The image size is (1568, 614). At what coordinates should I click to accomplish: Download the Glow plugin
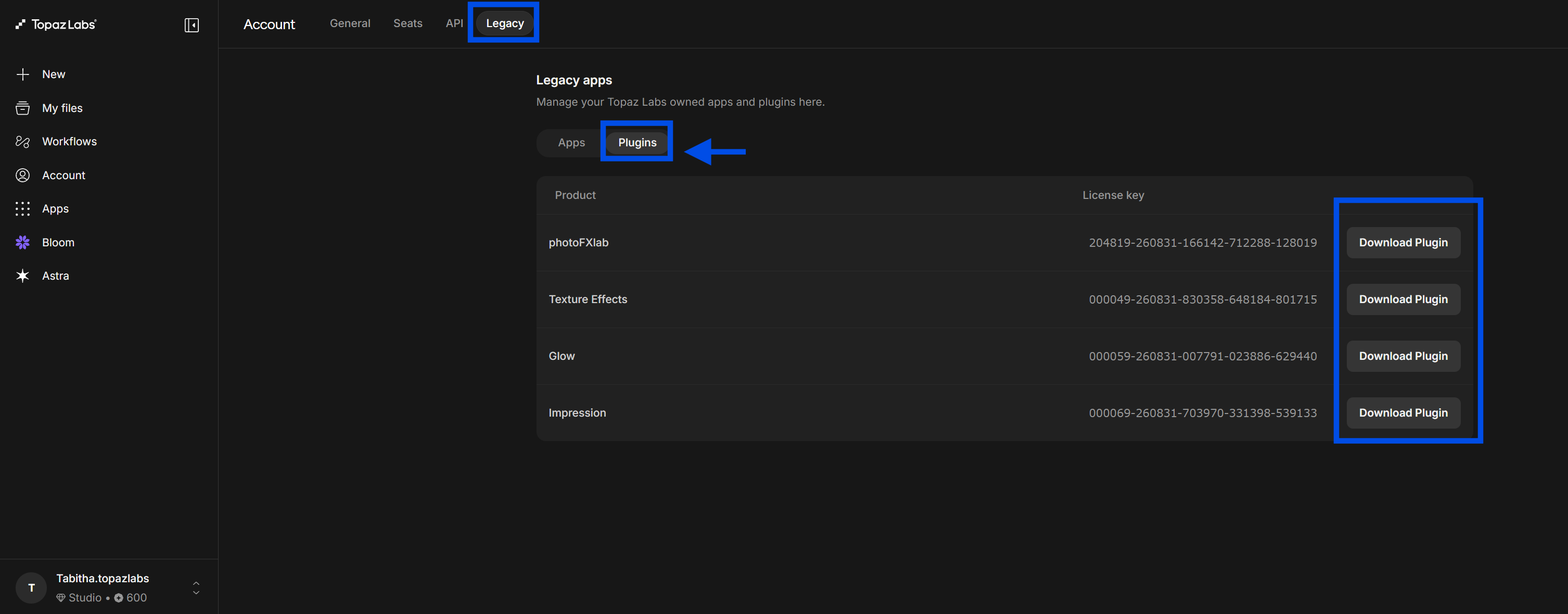point(1403,356)
